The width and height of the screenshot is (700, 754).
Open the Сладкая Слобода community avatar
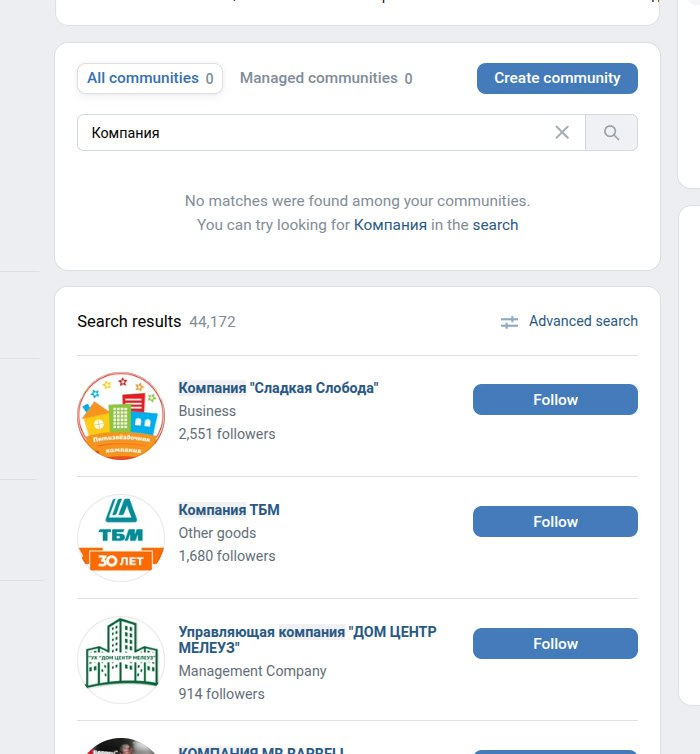[x=121, y=416]
